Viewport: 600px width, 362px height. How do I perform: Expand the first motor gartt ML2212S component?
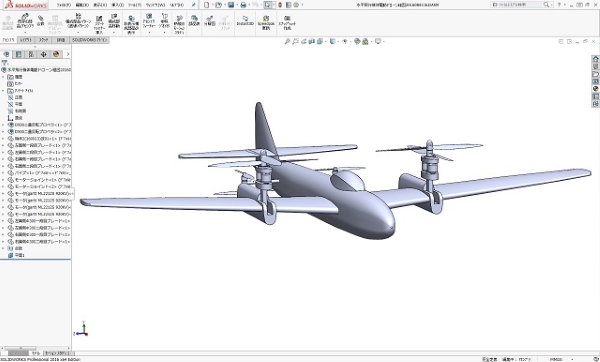[3, 194]
